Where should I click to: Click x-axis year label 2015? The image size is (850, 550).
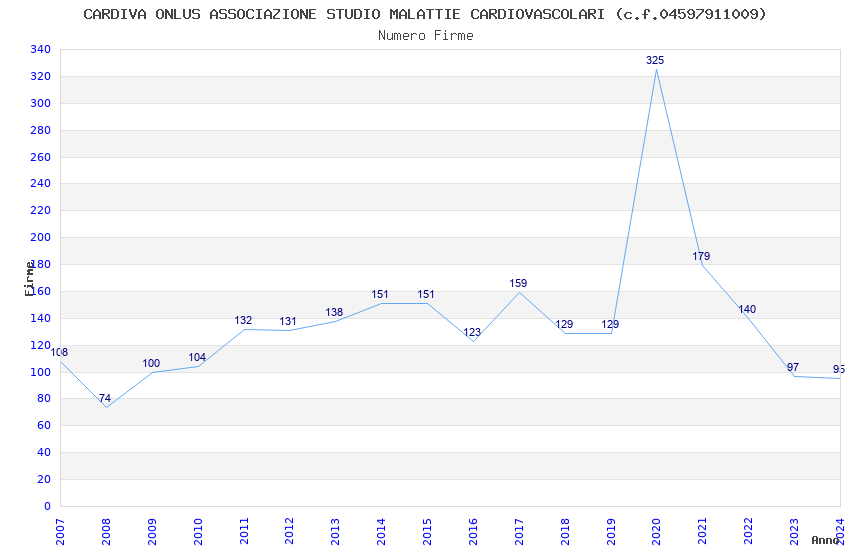coord(427,531)
